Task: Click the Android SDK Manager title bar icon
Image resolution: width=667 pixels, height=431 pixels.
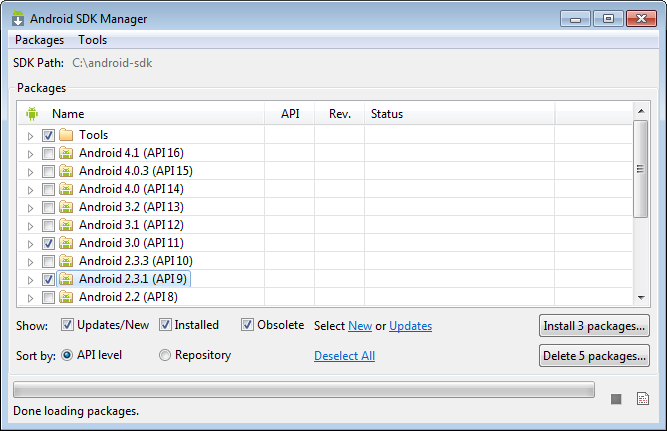Action: coord(18,18)
